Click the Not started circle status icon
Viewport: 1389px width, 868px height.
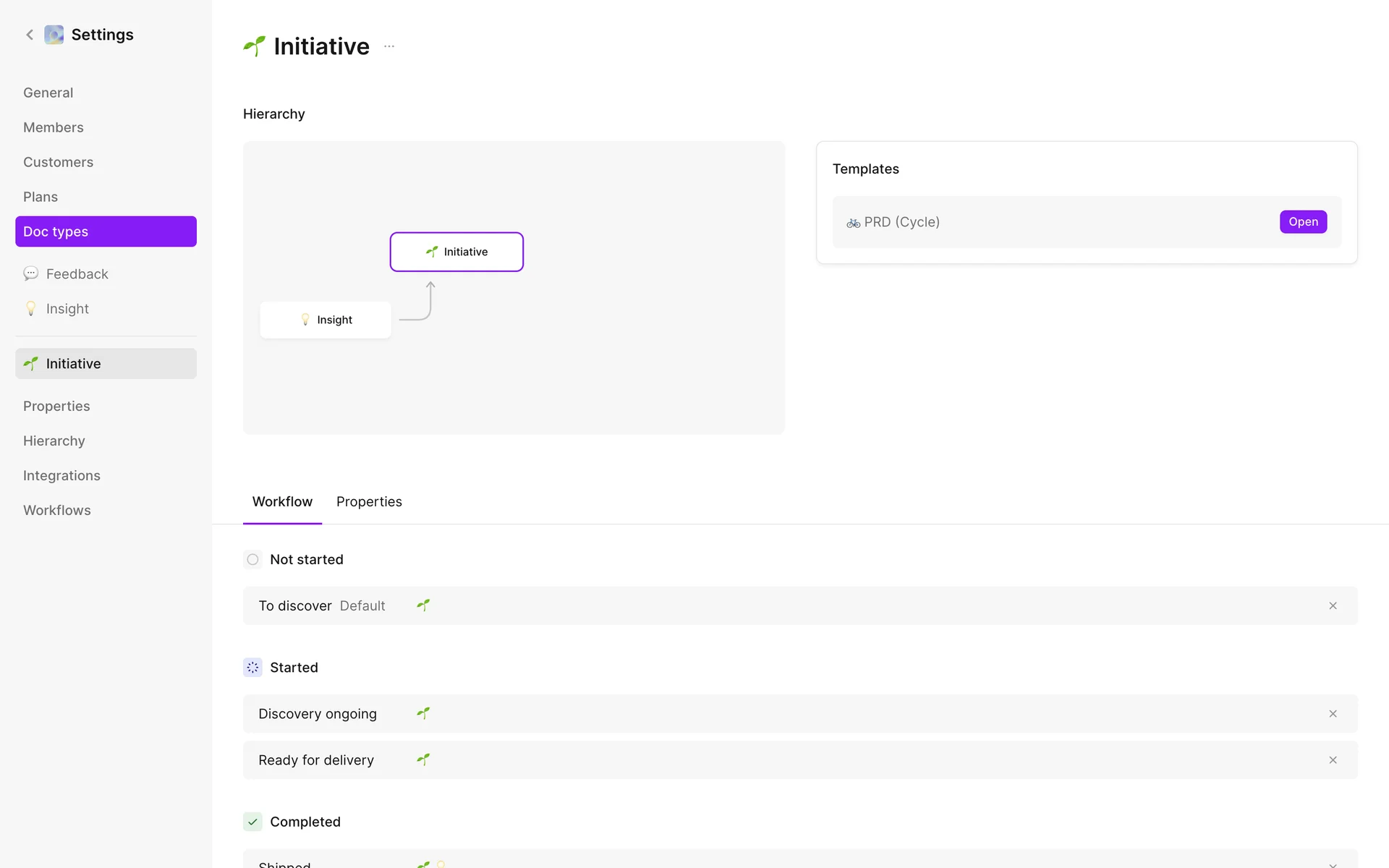pos(252,559)
